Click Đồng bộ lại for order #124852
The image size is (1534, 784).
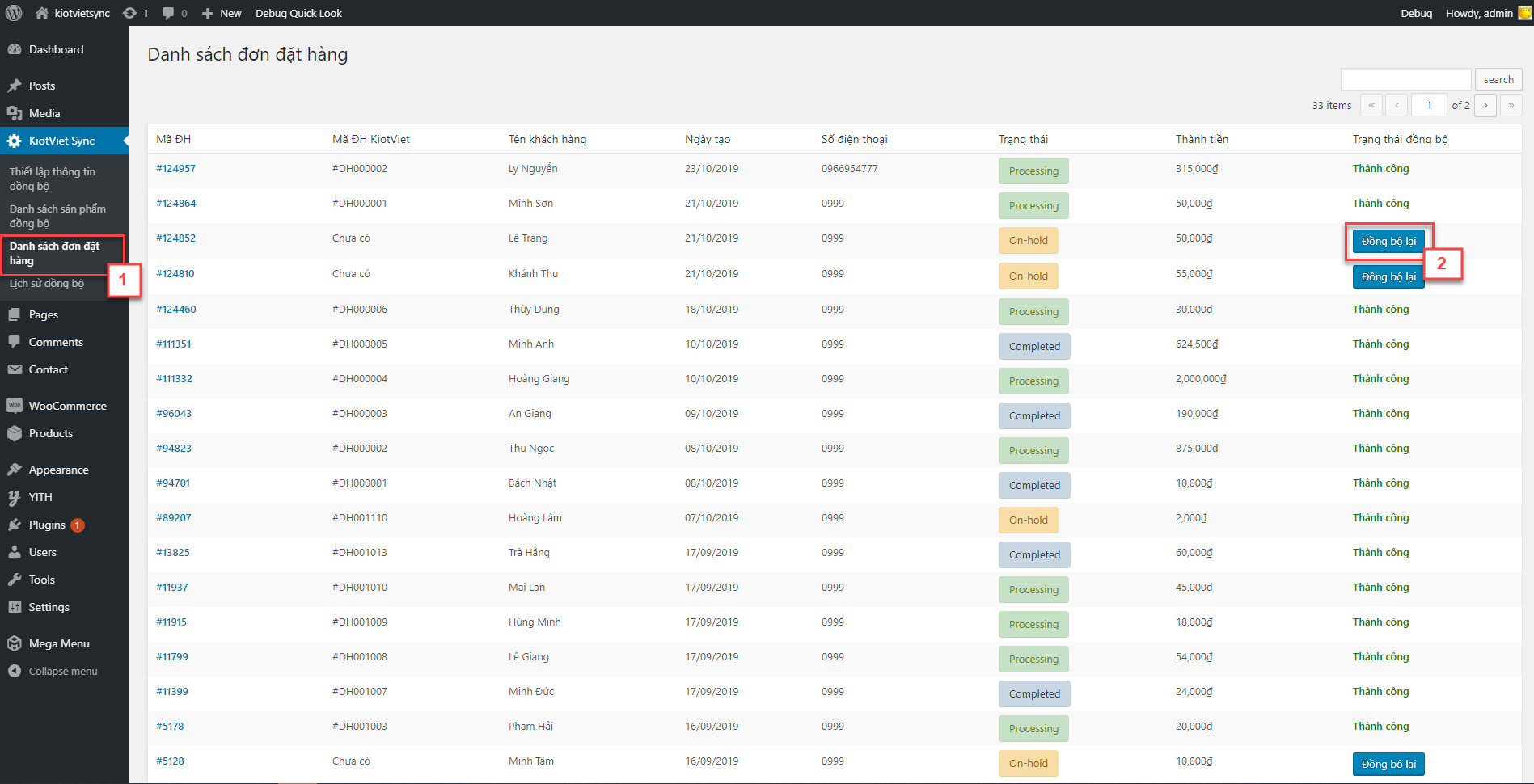(x=1388, y=241)
